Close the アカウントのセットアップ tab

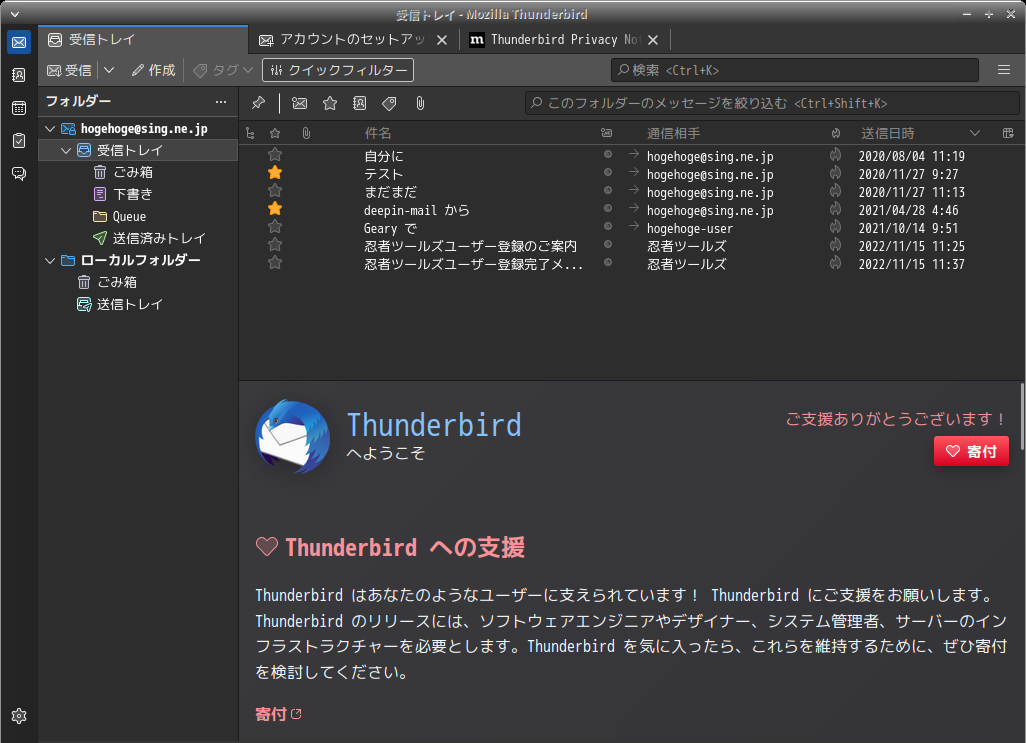(x=442, y=40)
